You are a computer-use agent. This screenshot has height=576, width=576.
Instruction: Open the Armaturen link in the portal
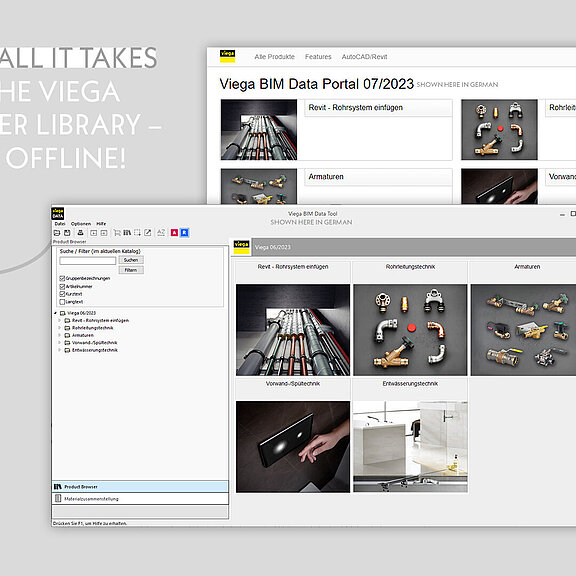326,177
